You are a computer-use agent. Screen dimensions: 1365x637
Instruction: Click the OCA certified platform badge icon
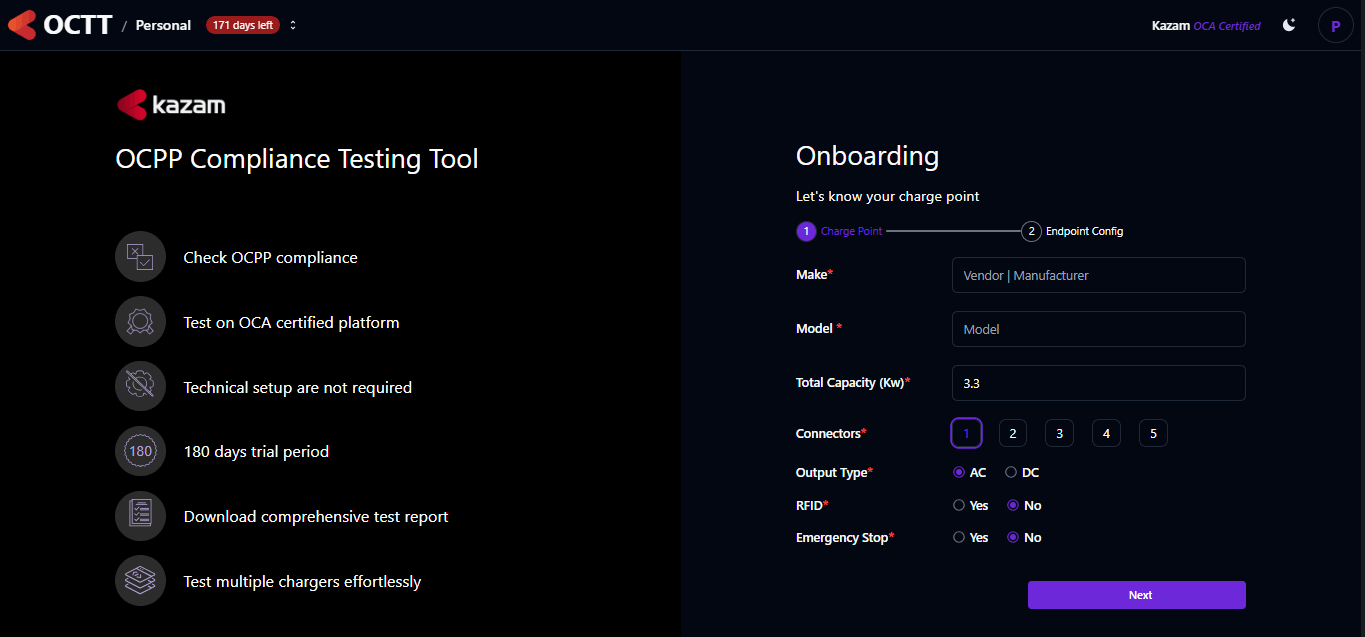coord(140,322)
